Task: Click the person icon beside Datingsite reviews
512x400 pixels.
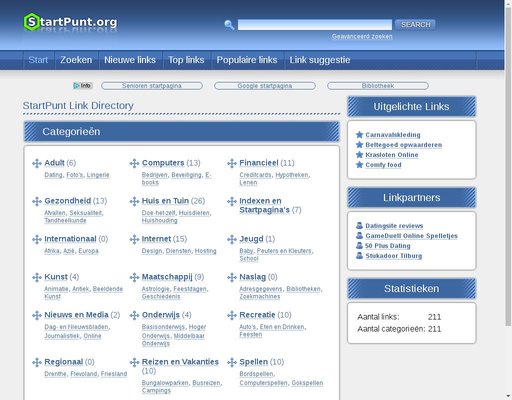Action: coord(359,226)
